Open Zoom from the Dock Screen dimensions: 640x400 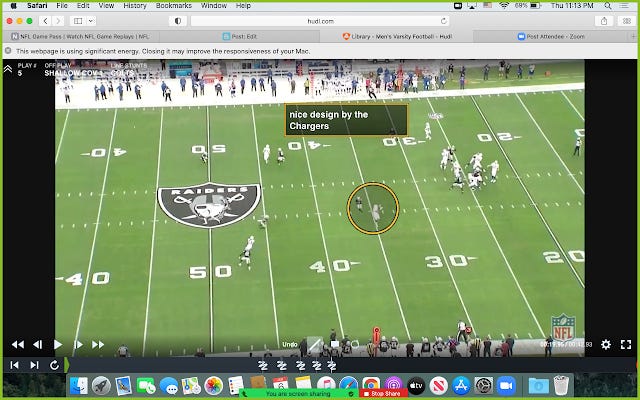pyautogui.click(x=506, y=385)
